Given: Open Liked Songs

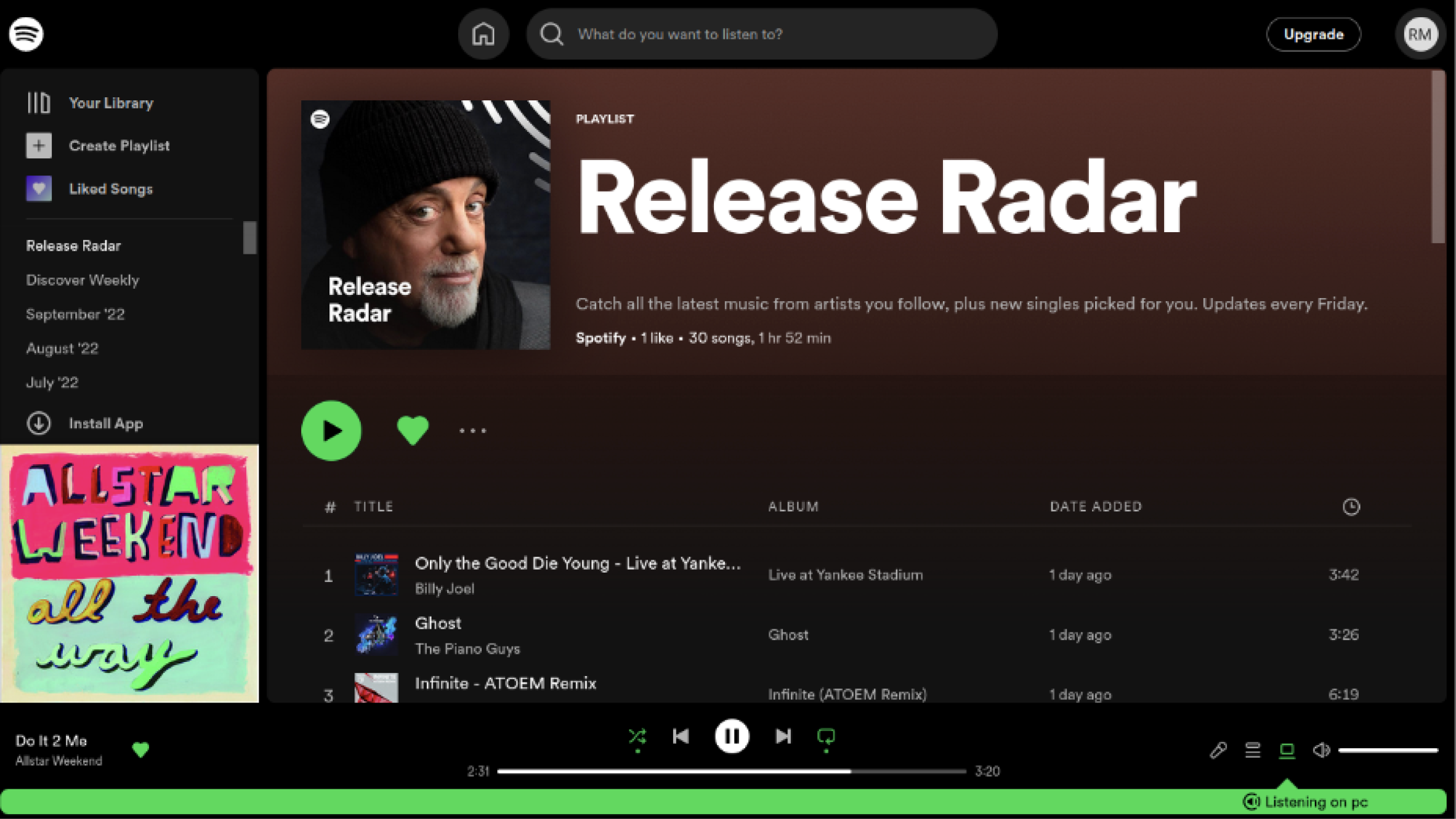Looking at the screenshot, I should (x=111, y=188).
